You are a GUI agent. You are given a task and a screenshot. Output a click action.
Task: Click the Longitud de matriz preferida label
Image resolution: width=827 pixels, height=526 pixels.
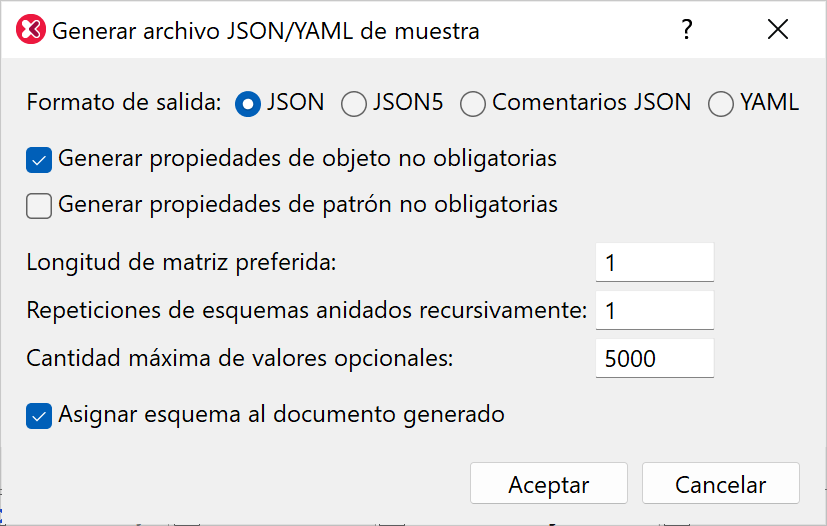pyautogui.click(x=182, y=263)
